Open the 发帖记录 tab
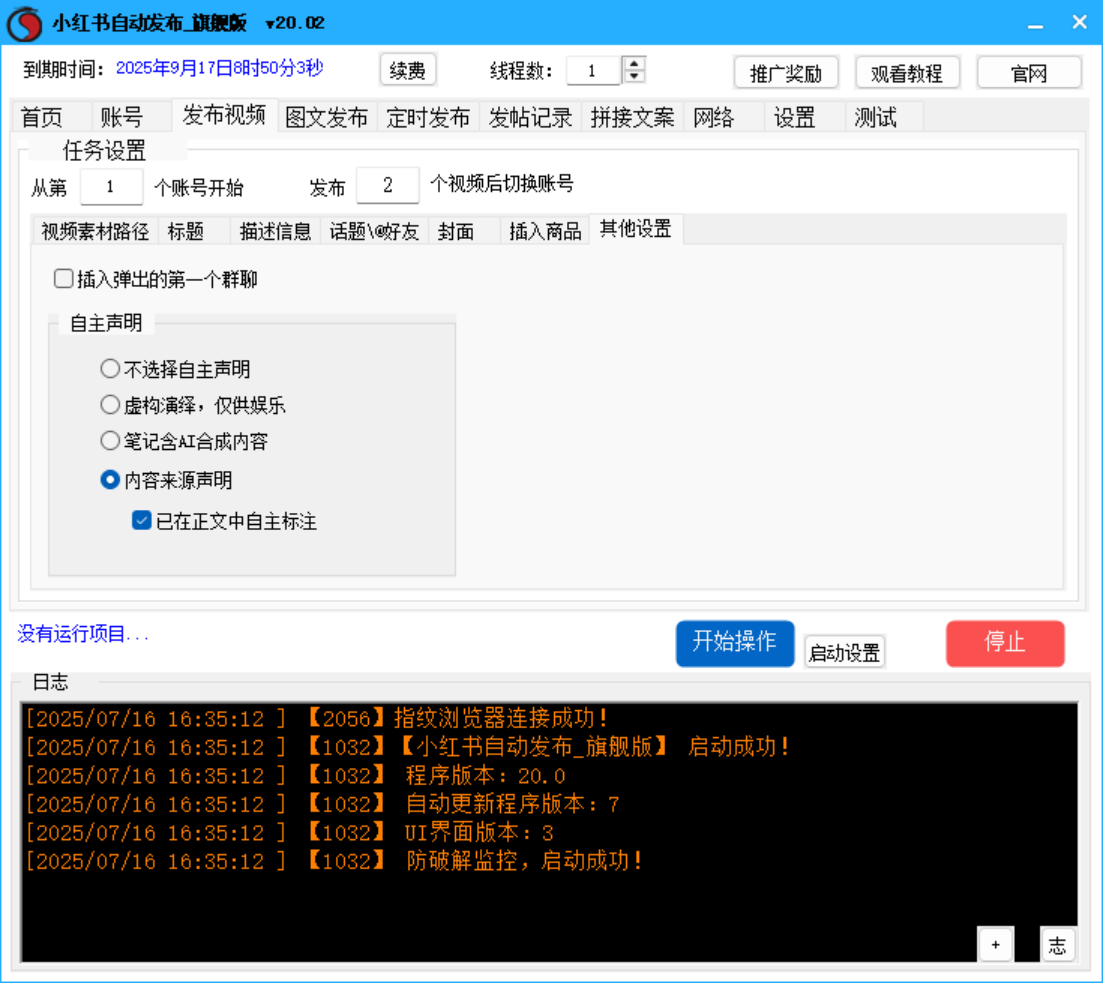Viewport: 1103px width, 983px height. pyautogui.click(x=530, y=117)
